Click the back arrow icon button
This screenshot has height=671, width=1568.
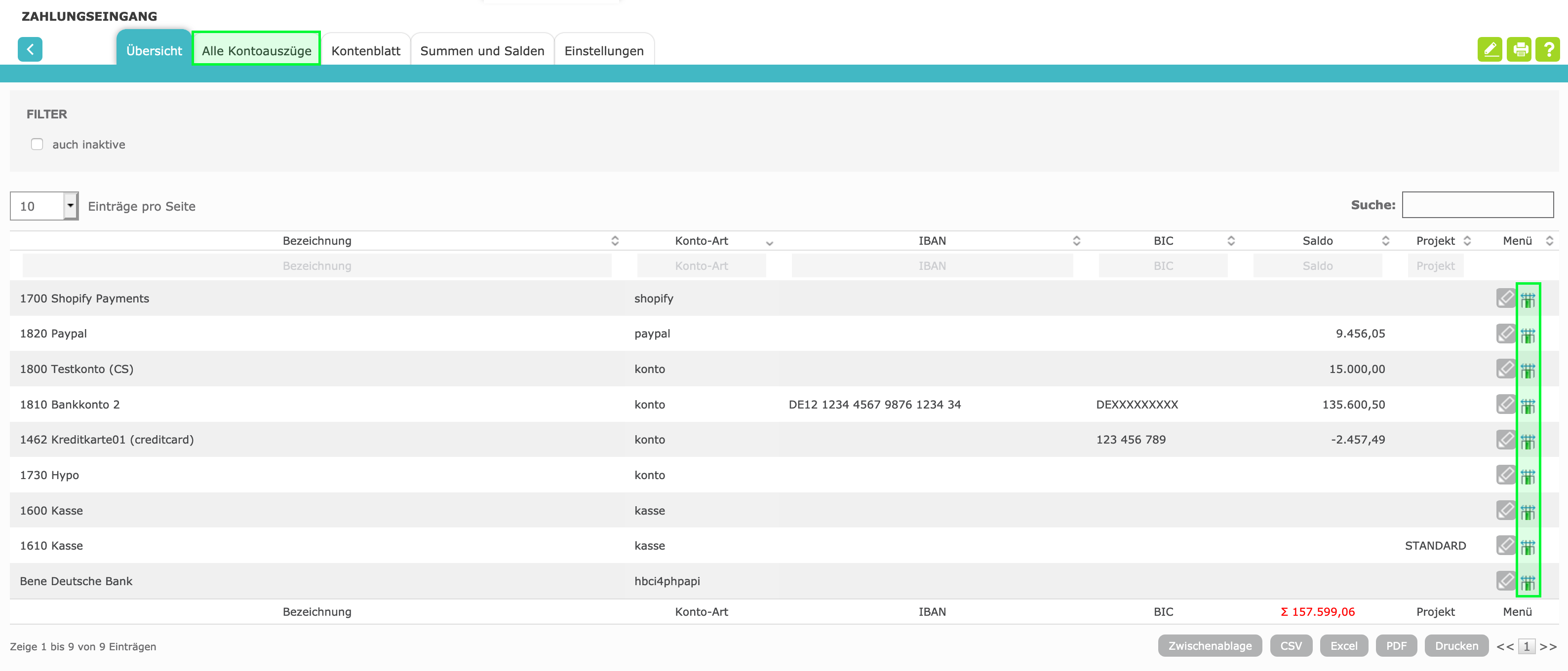coord(30,49)
